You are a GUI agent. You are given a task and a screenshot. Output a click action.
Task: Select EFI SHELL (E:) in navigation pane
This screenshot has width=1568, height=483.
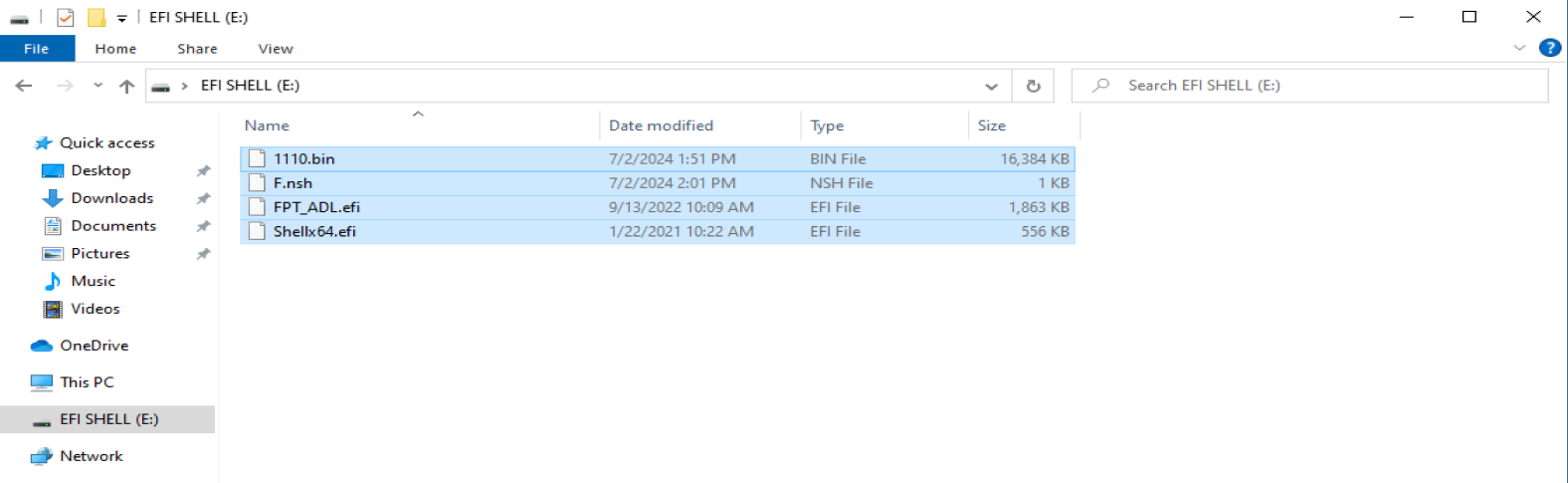[x=107, y=419]
